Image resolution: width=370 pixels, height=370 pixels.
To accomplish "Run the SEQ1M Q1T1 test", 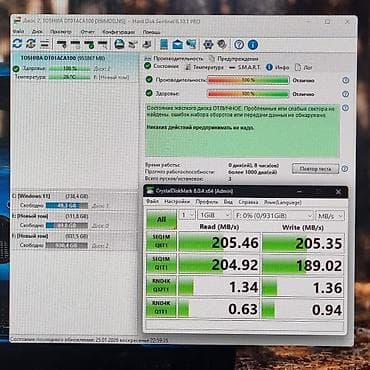I will pyautogui.click(x=161, y=264).
